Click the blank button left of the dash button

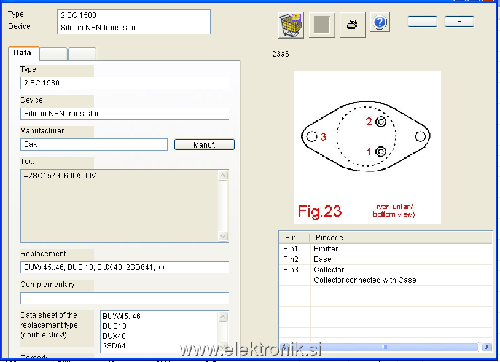point(422,22)
